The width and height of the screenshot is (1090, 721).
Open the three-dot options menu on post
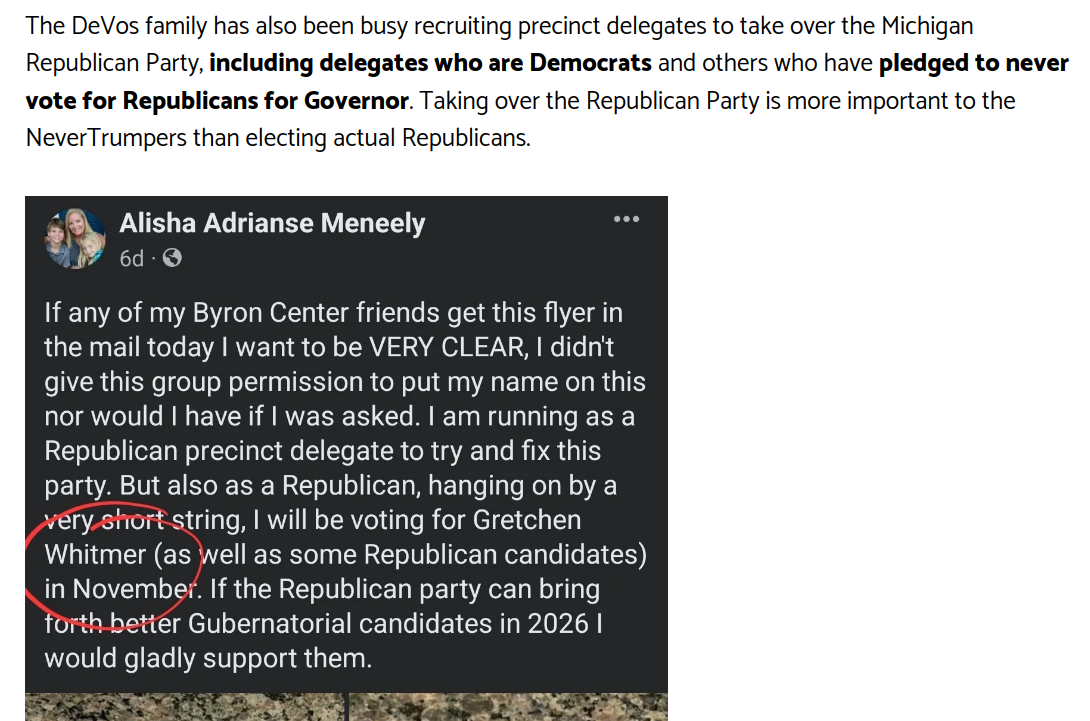626,219
